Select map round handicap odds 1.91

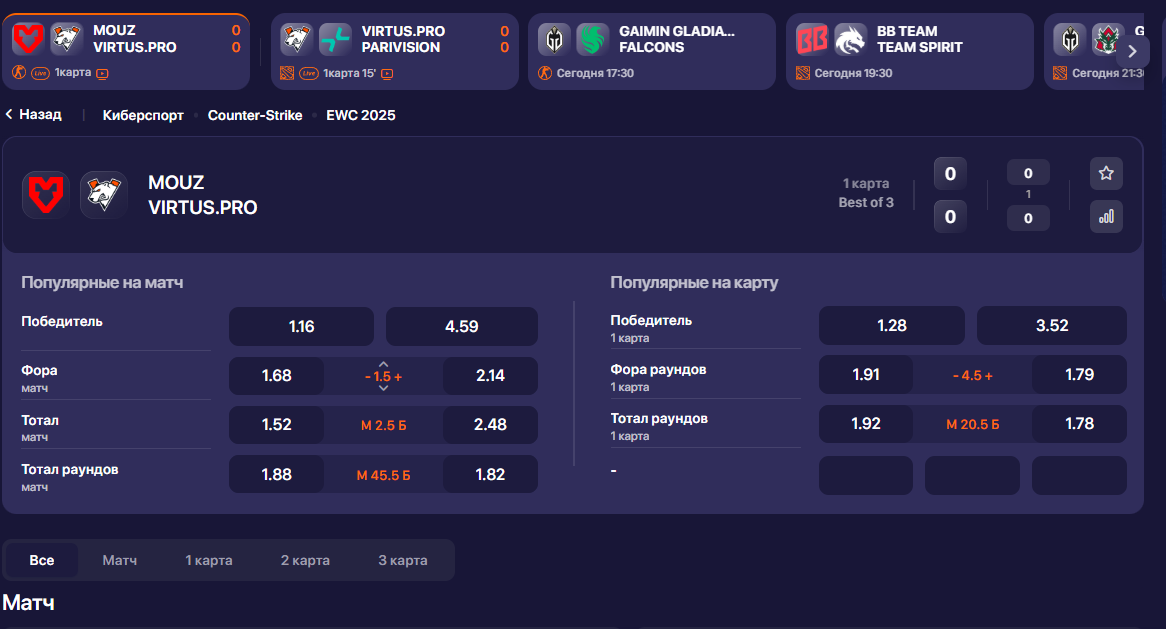click(x=866, y=375)
